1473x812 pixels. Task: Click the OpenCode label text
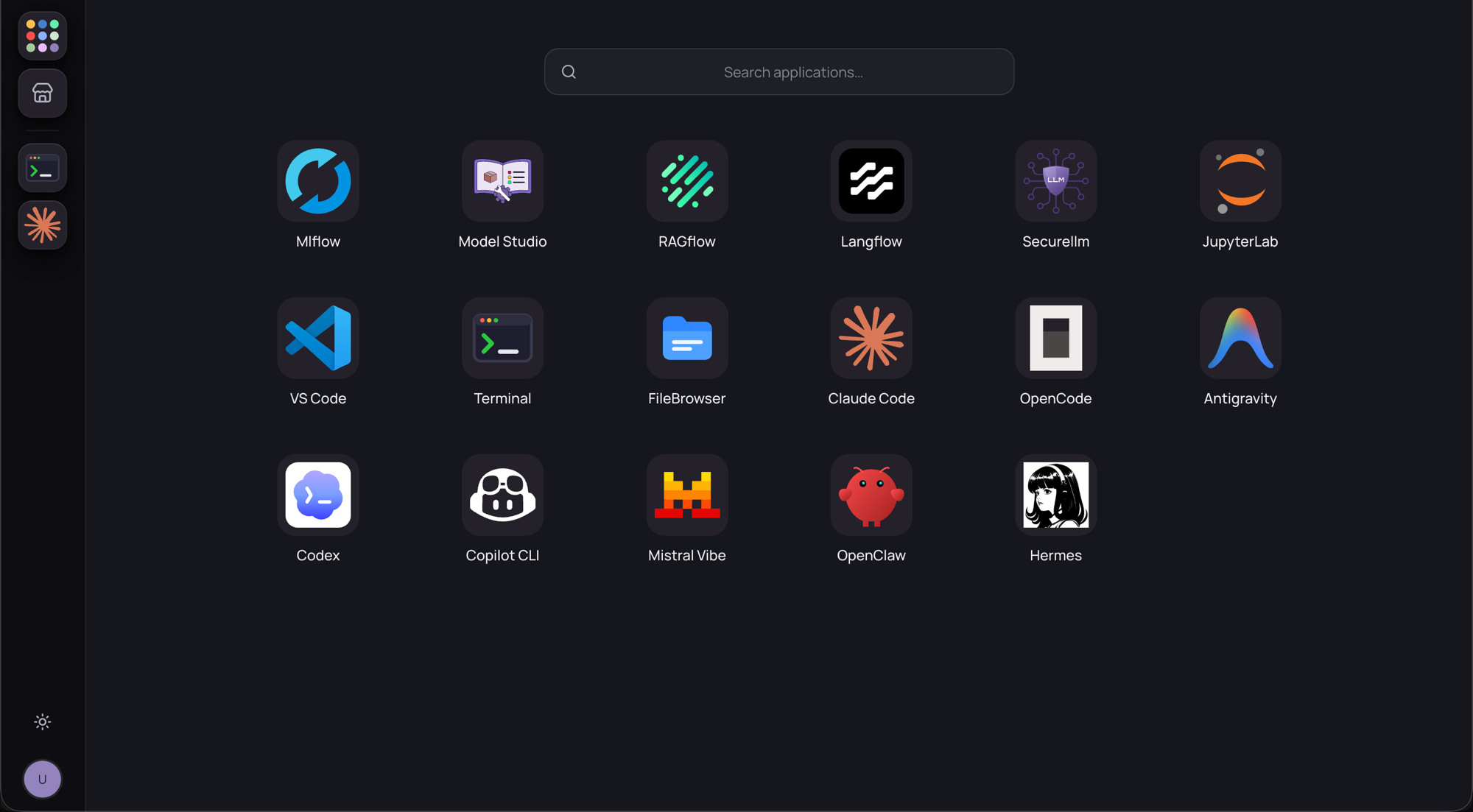tap(1055, 398)
